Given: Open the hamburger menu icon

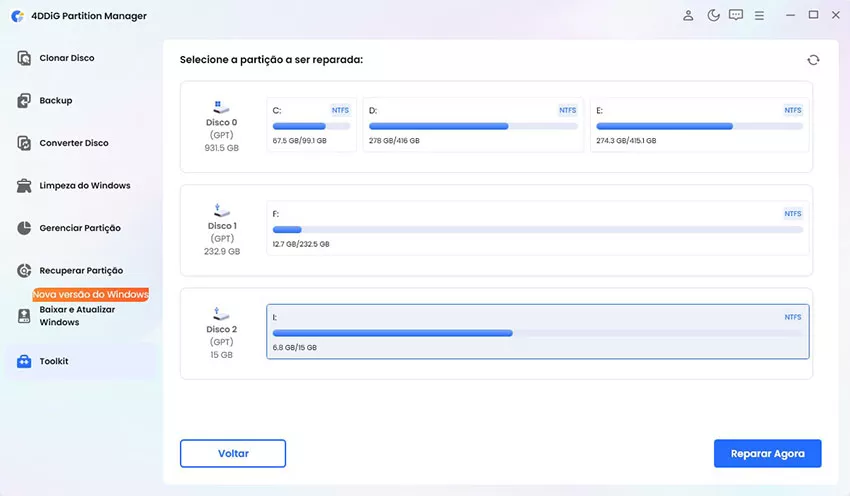Looking at the screenshot, I should [x=759, y=16].
